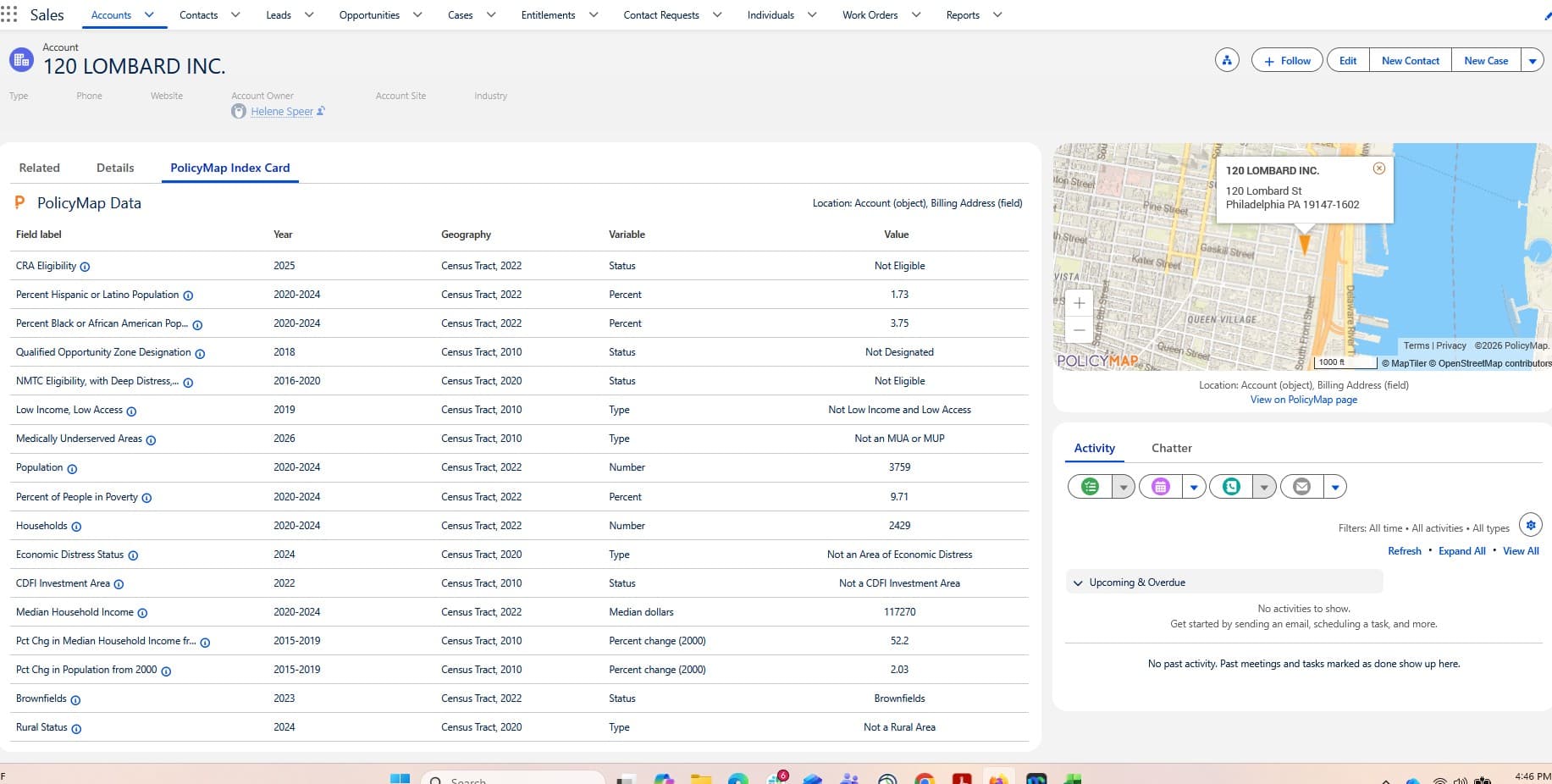Open the Work Orders nav item
The width and height of the screenshot is (1552, 784).
click(x=870, y=14)
